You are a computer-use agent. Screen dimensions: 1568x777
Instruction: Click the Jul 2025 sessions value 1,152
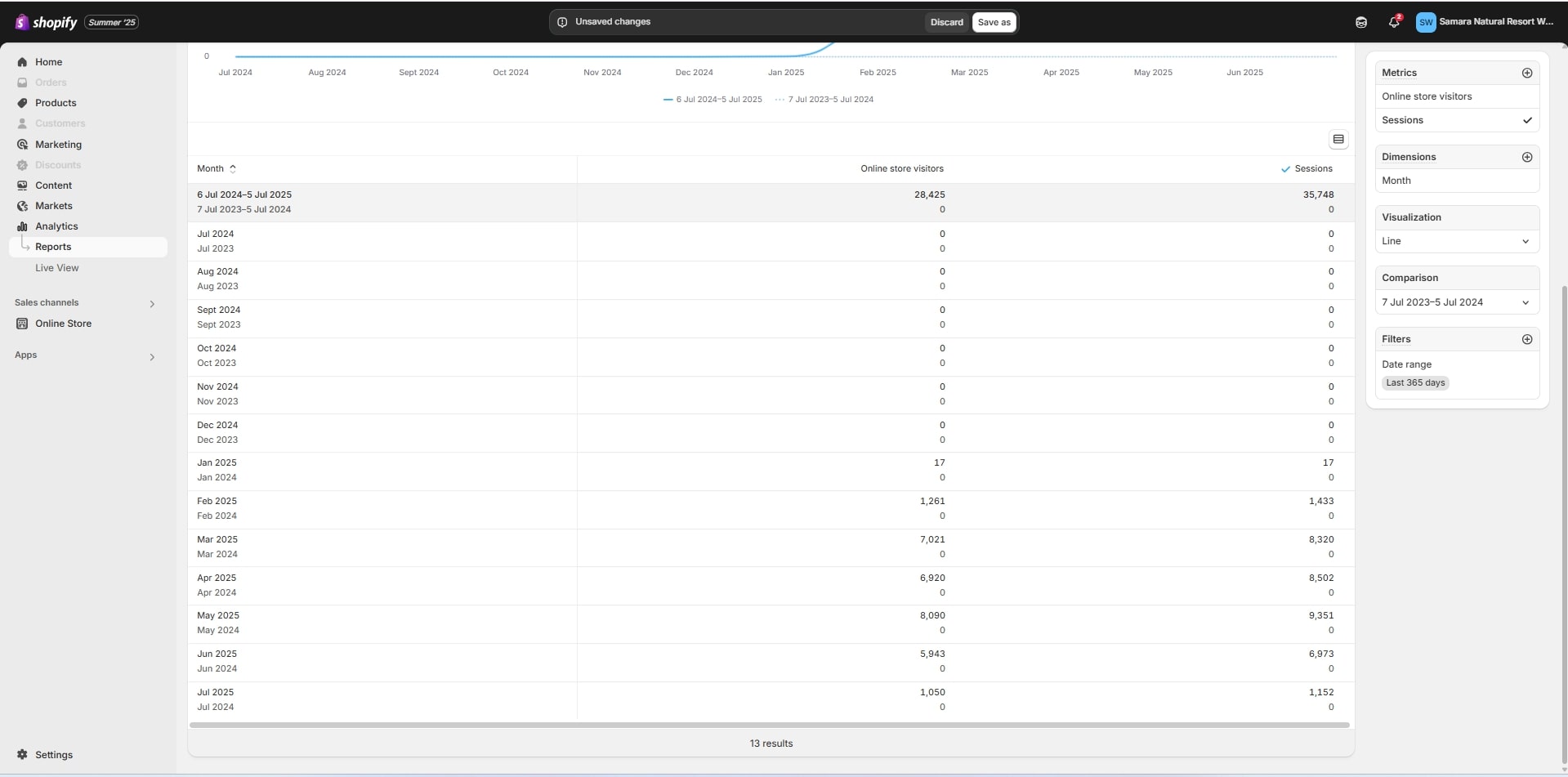(x=1321, y=693)
